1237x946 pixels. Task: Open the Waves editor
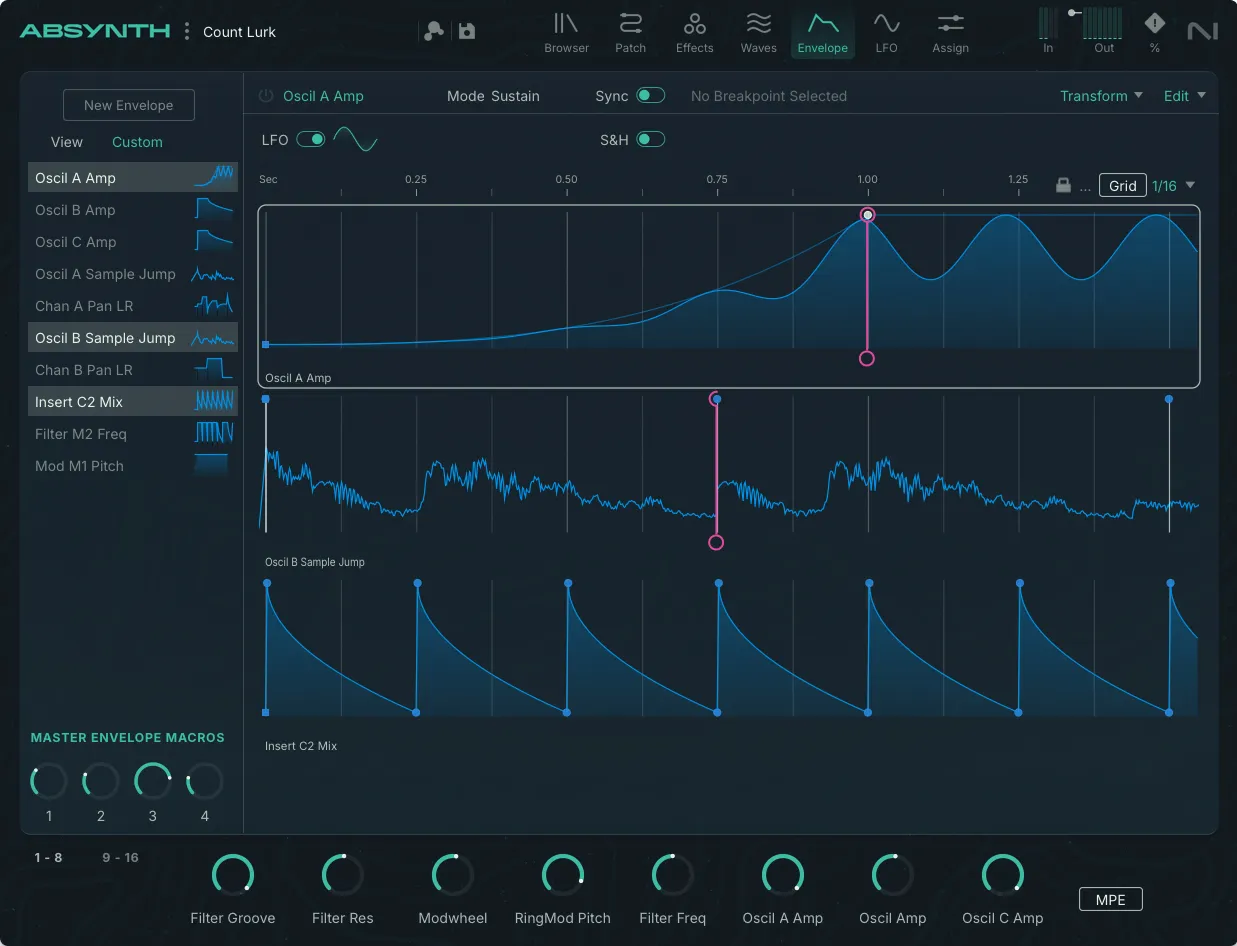click(758, 33)
